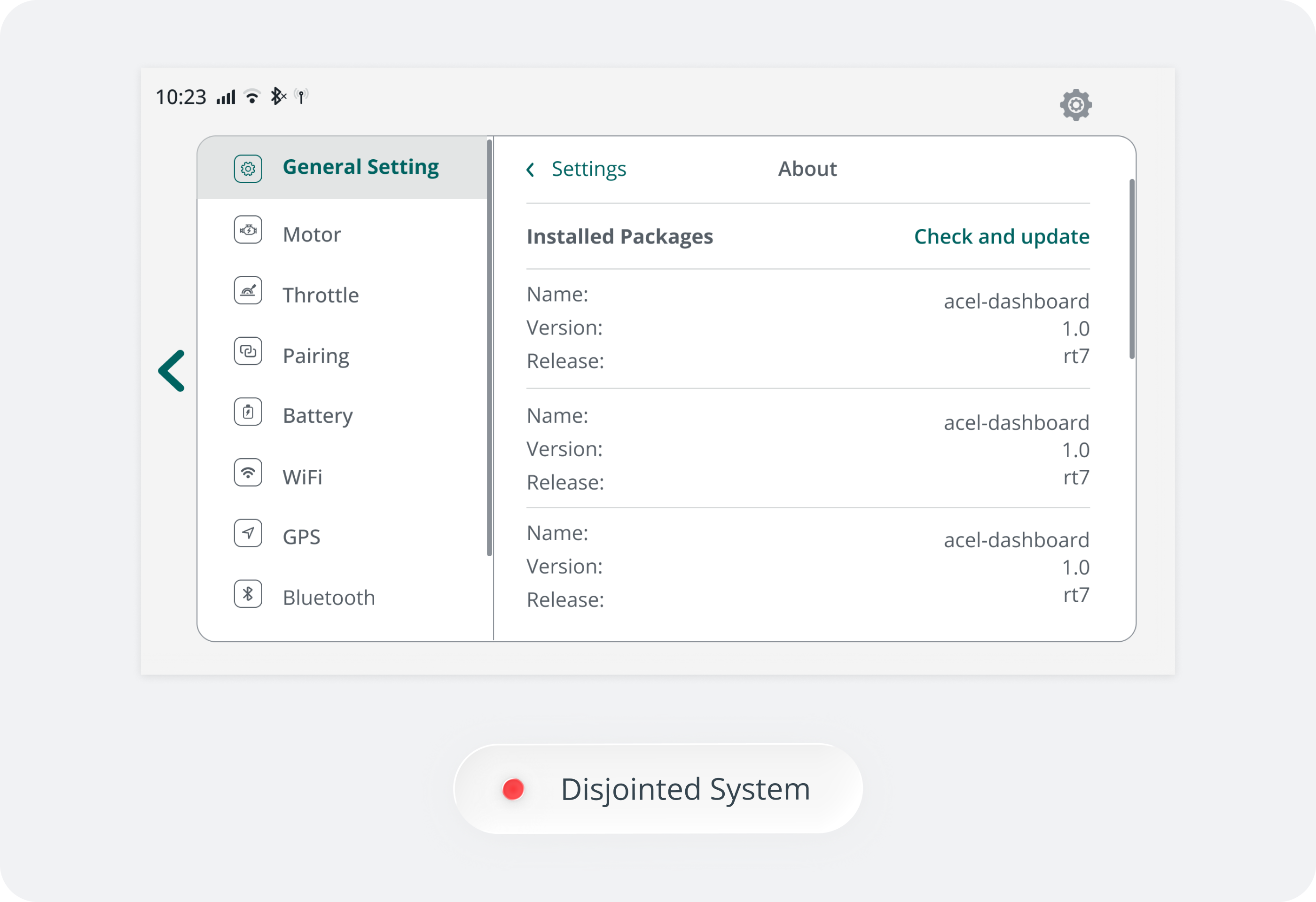Click the WiFi indicator in status bar
Screen dimensions: 1316x902
(252, 97)
